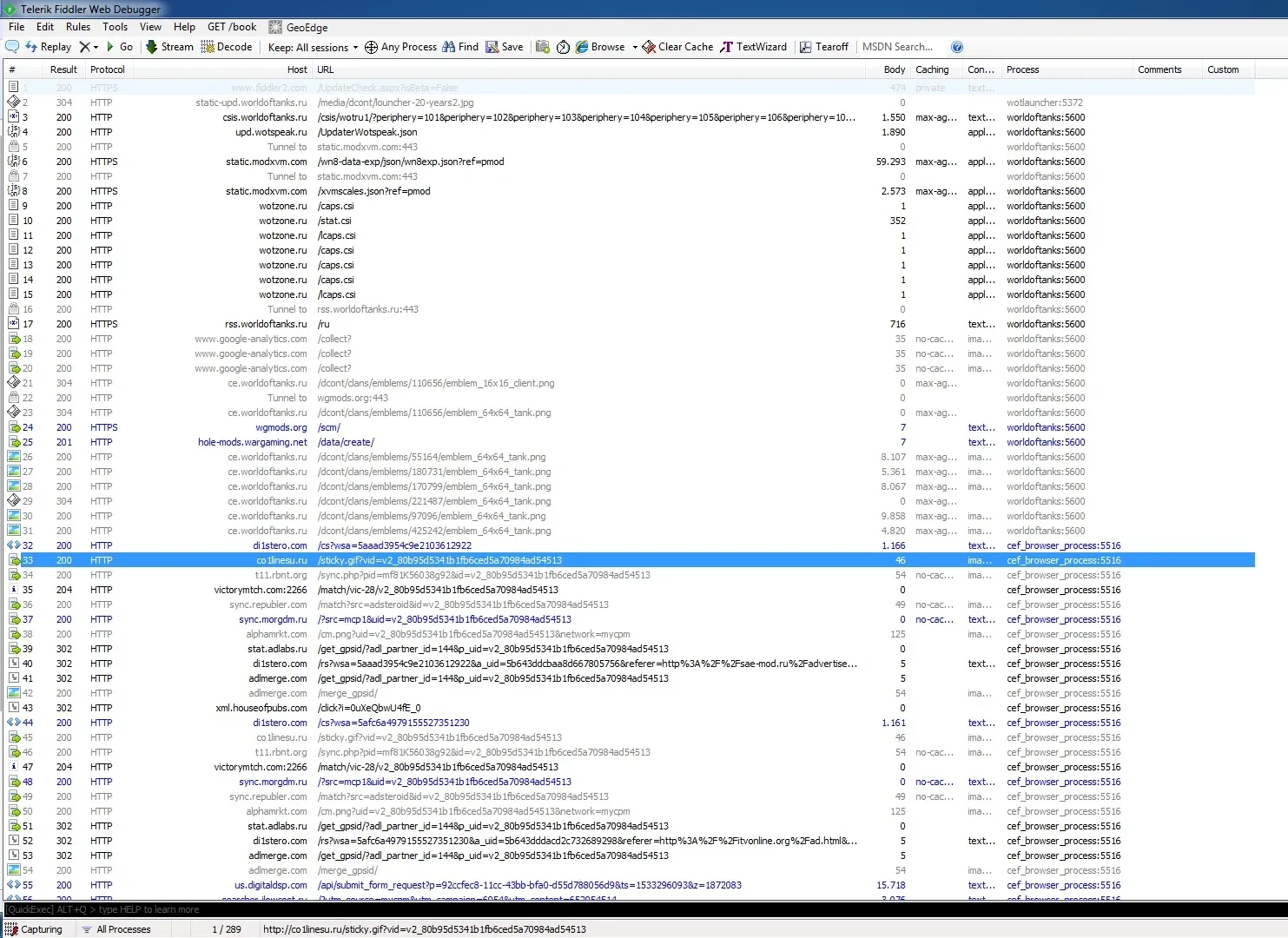Click the timer stopwatch icon
The image size is (1288, 938).
563,47
